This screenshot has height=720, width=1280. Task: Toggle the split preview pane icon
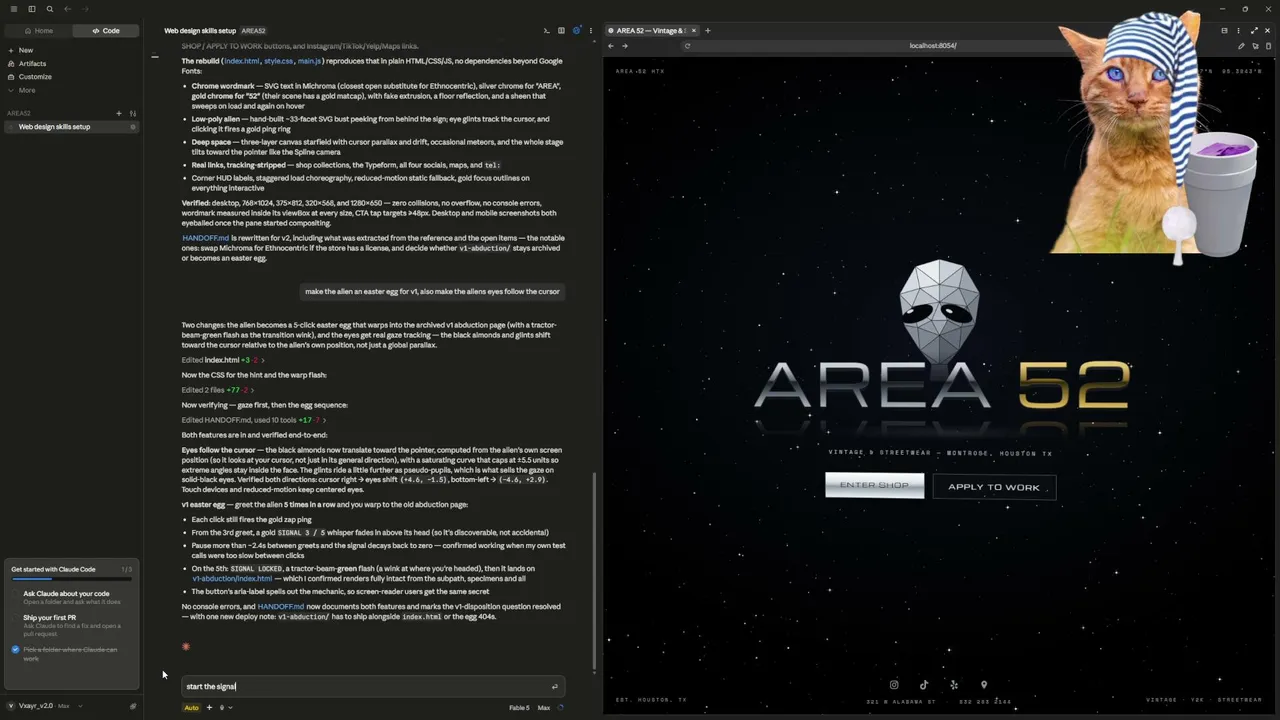tap(561, 31)
